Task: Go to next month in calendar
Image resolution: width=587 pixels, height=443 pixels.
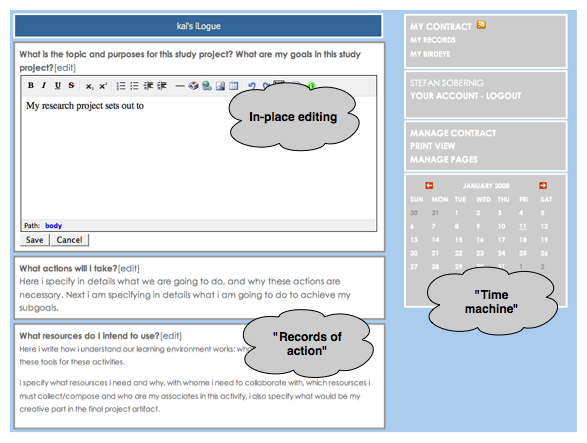Action: click(543, 185)
